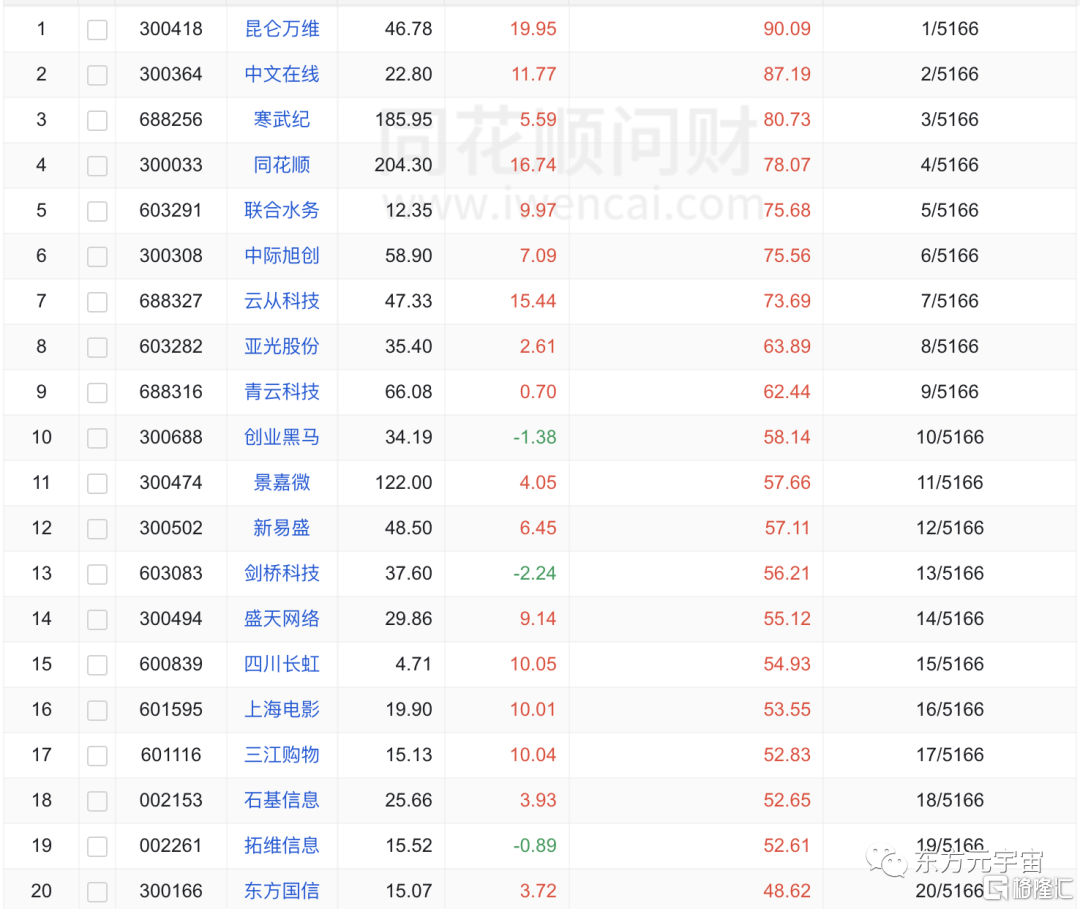Screen dimensions: 1080x909
Task: Click the 中文在线 stock name
Action: [282, 74]
